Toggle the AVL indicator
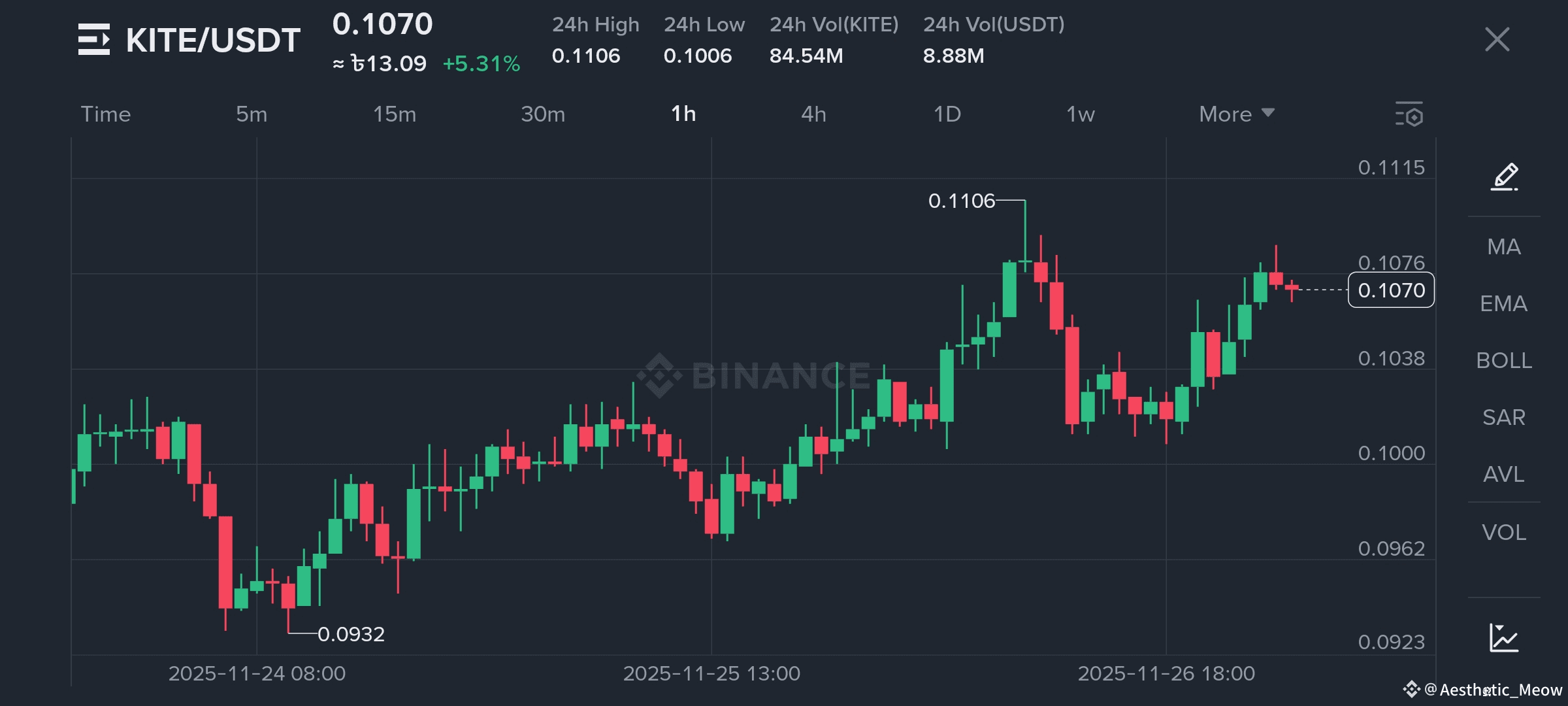1568x706 pixels. click(1504, 474)
